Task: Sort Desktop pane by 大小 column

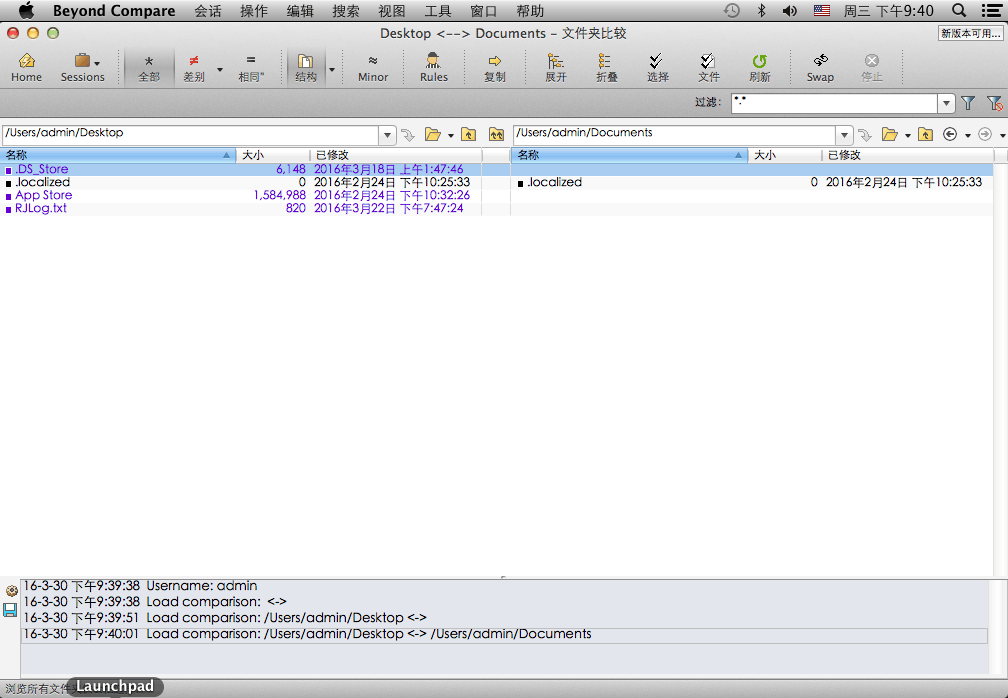Action: 273,155
